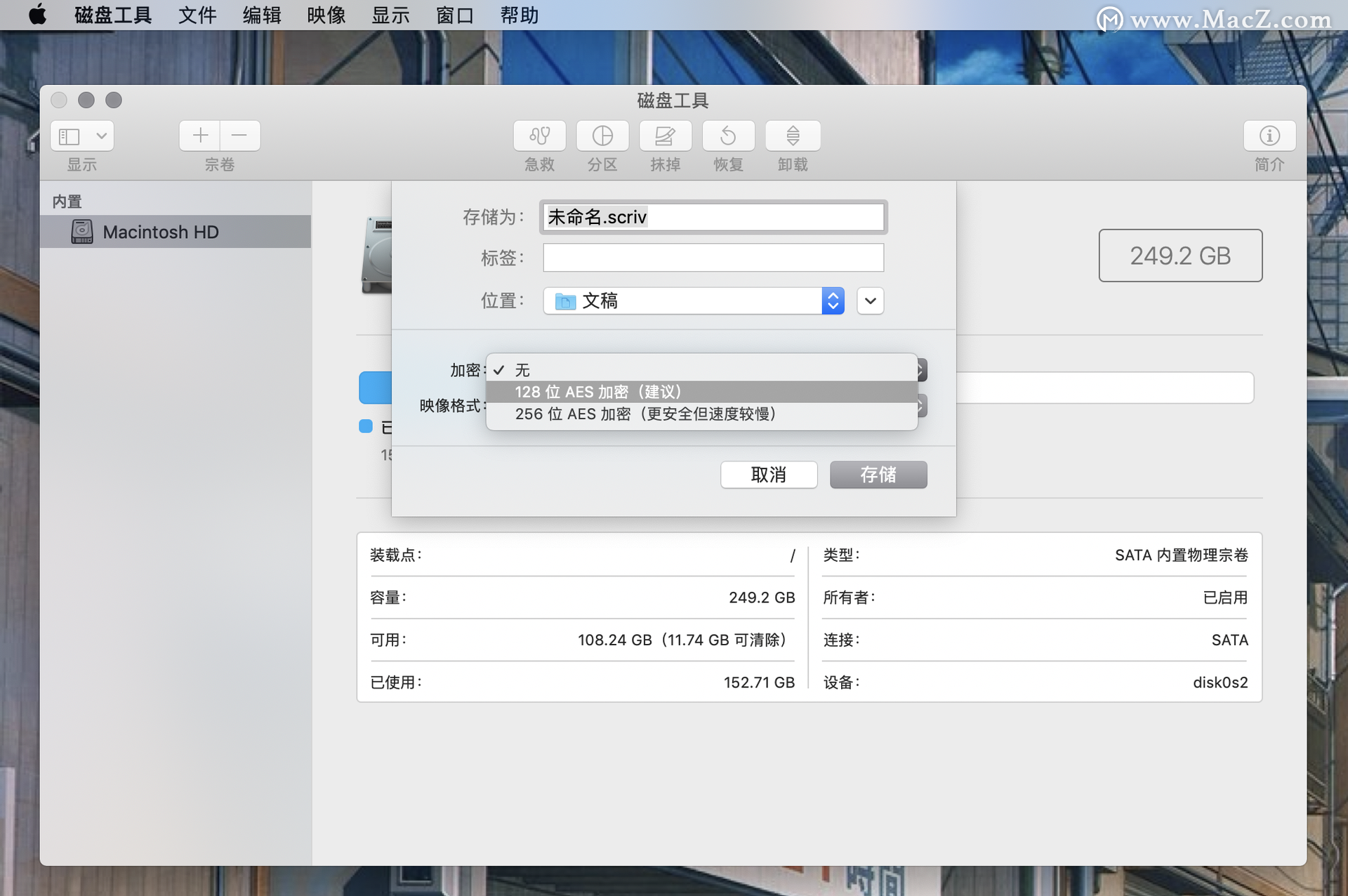
Task: Click the 可用 108.24 GB value
Action: coord(682,640)
